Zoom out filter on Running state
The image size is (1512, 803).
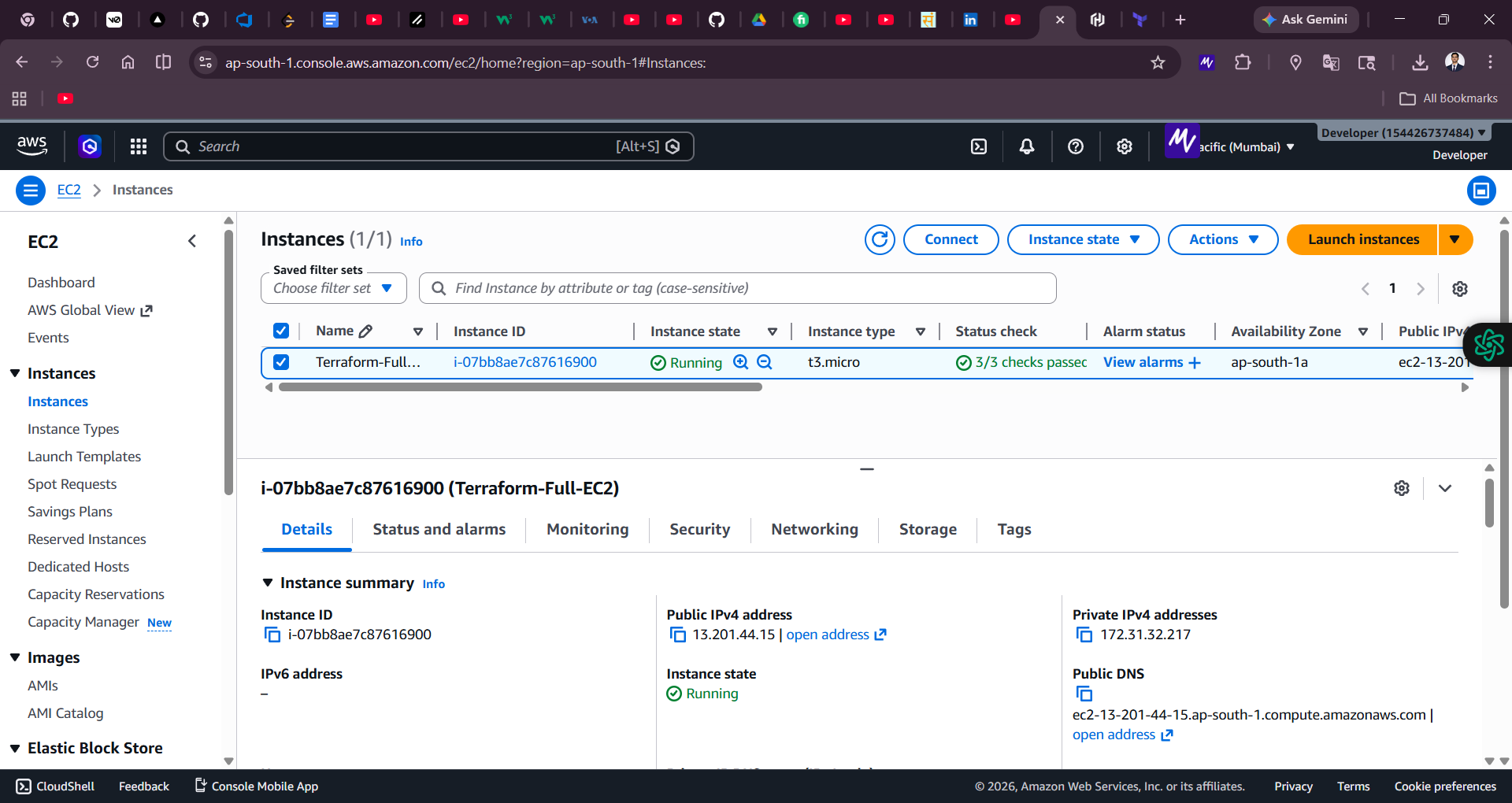coord(765,362)
